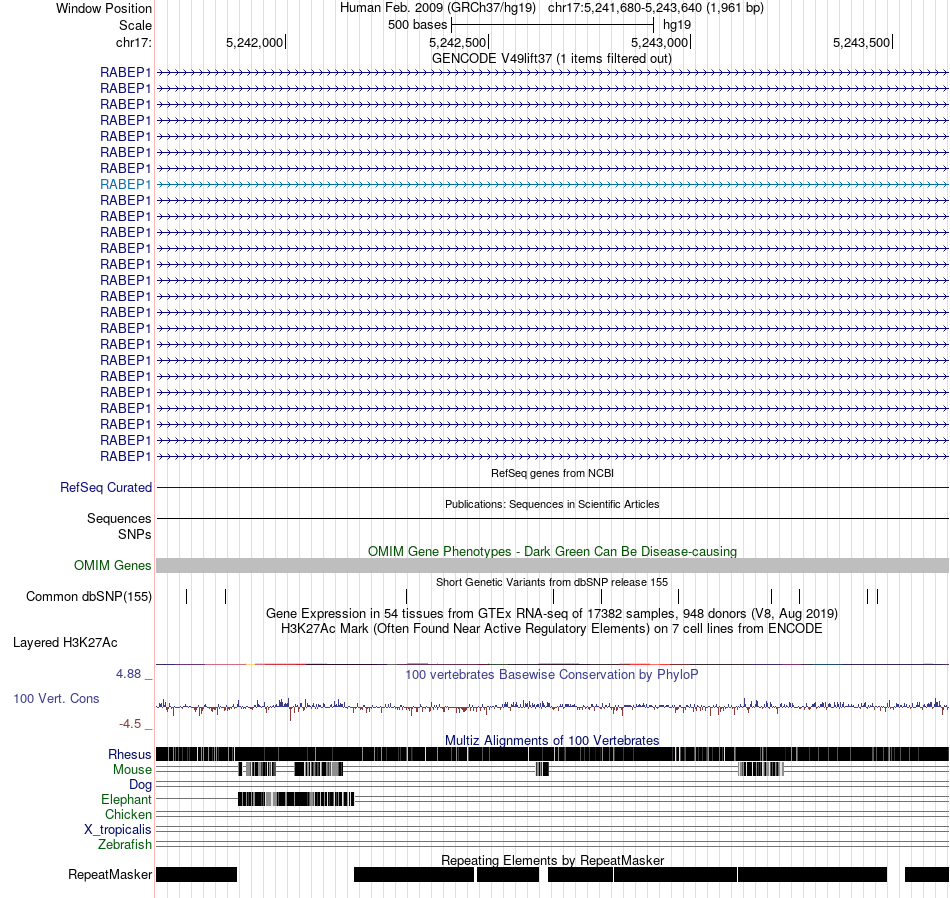Click the OMIM Gene Phenotypes track title

coord(552,551)
